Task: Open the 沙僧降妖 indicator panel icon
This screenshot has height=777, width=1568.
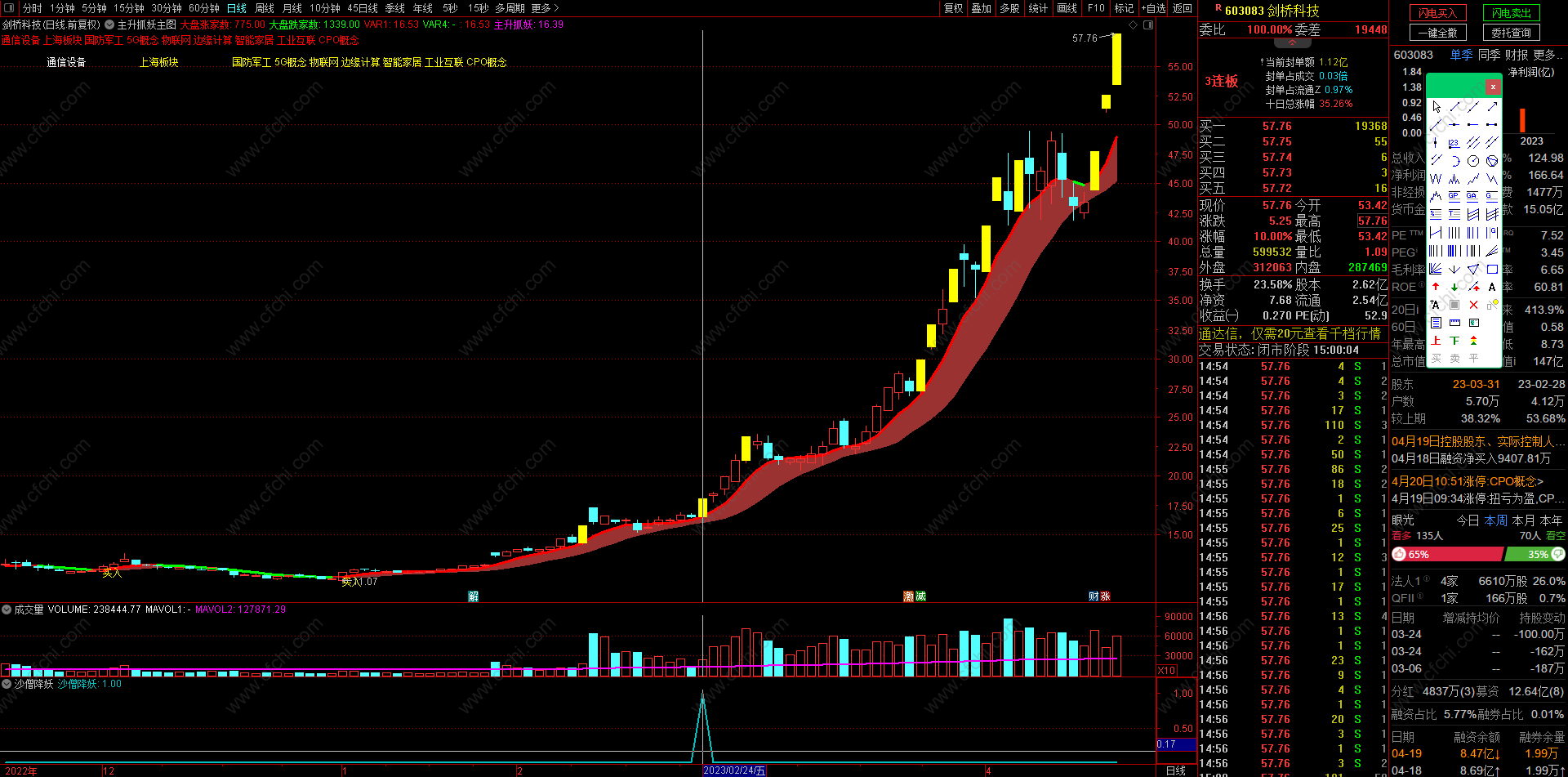Action: click(x=7, y=684)
